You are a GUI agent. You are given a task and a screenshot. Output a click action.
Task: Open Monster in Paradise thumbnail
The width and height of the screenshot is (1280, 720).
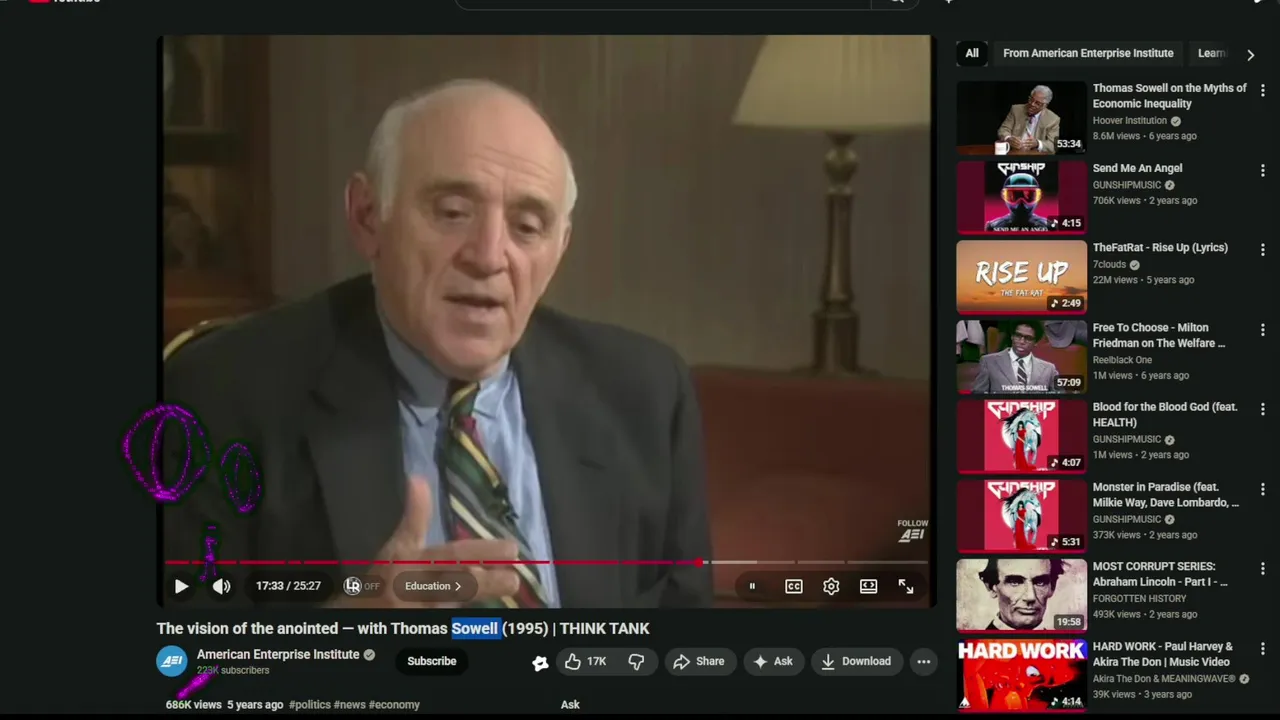pos(1021,516)
